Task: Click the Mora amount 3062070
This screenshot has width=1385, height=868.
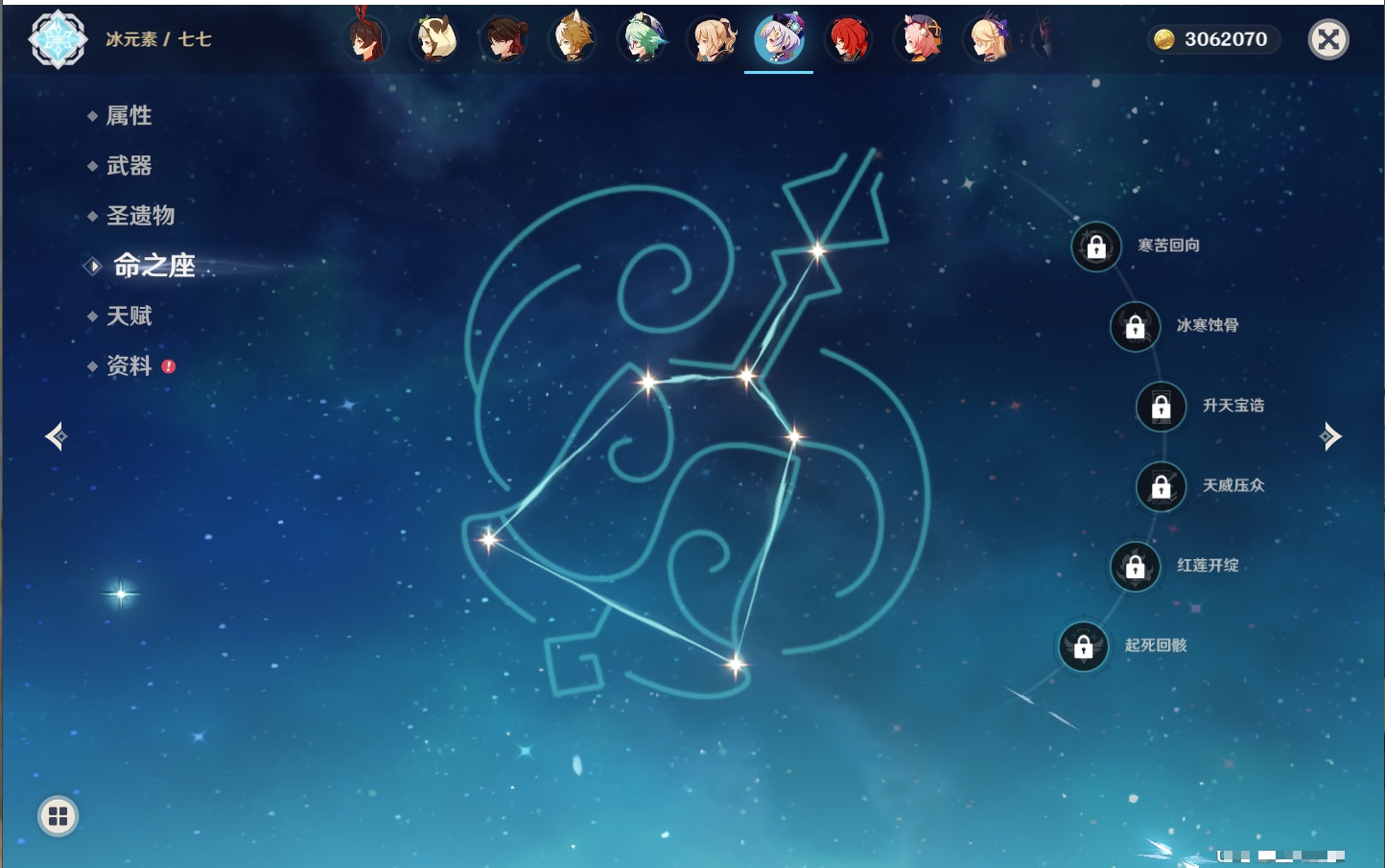Action: pyautogui.click(x=1226, y=39)
